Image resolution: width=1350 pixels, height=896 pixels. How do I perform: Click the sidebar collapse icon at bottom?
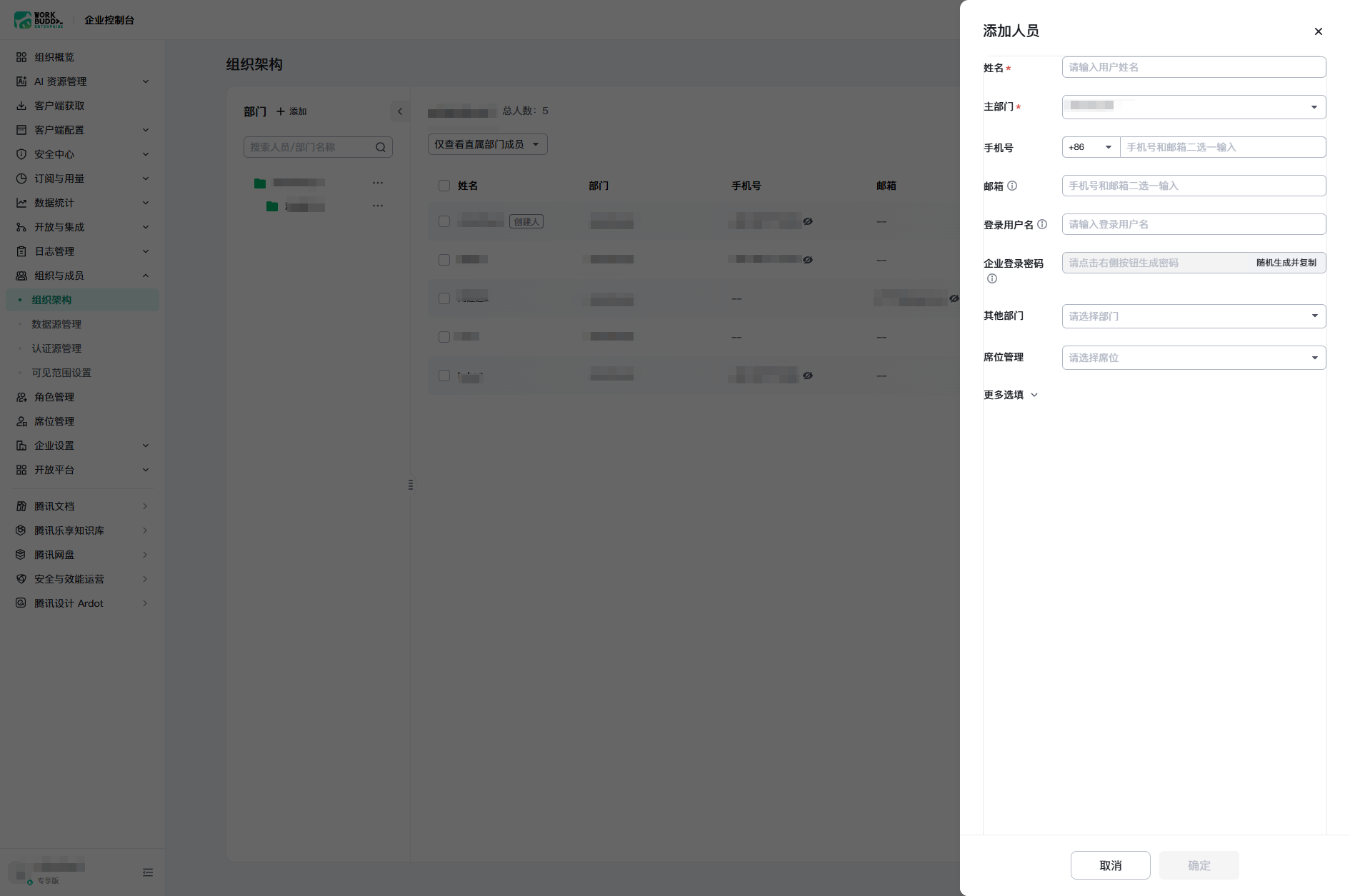[148, 872]
